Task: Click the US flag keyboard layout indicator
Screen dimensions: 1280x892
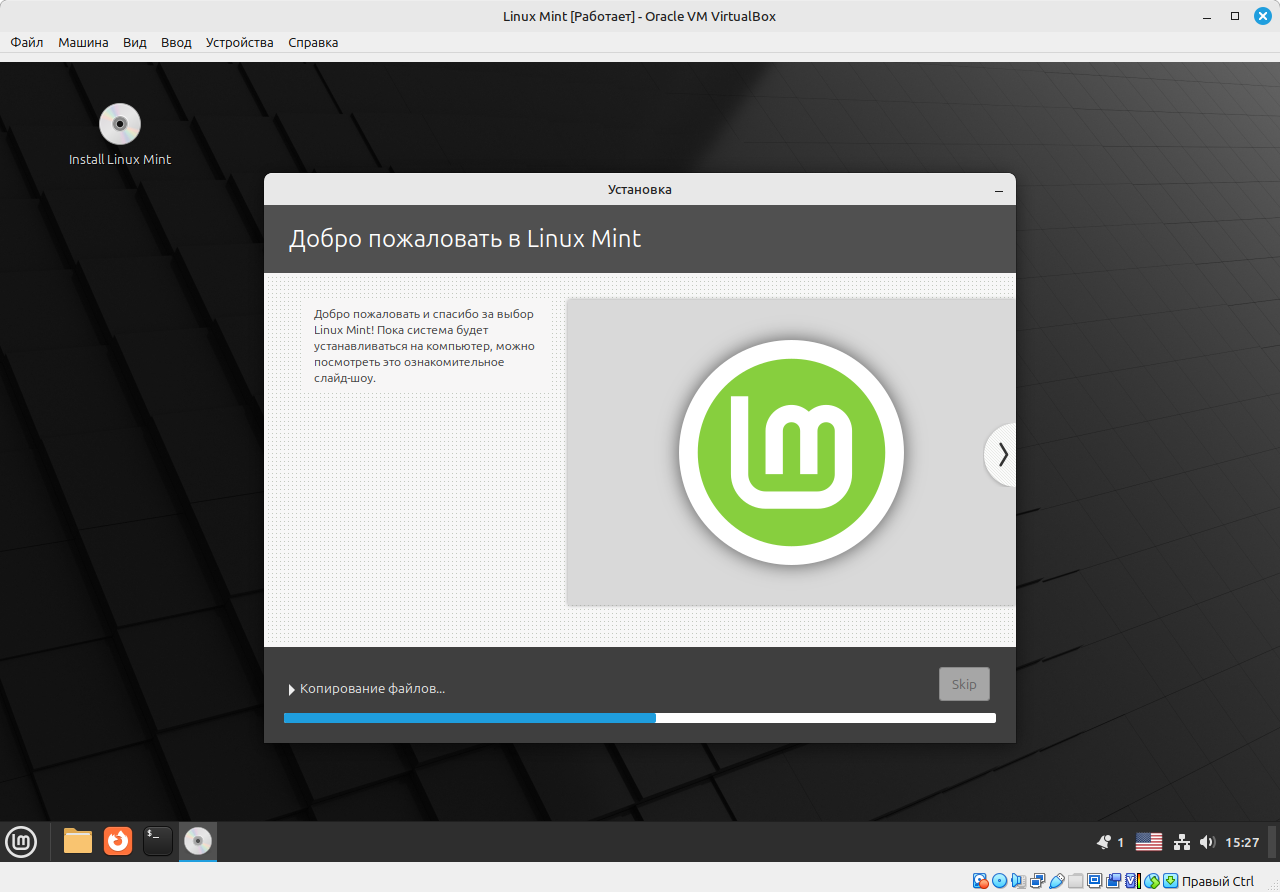Action: (x=1149, y=842)
